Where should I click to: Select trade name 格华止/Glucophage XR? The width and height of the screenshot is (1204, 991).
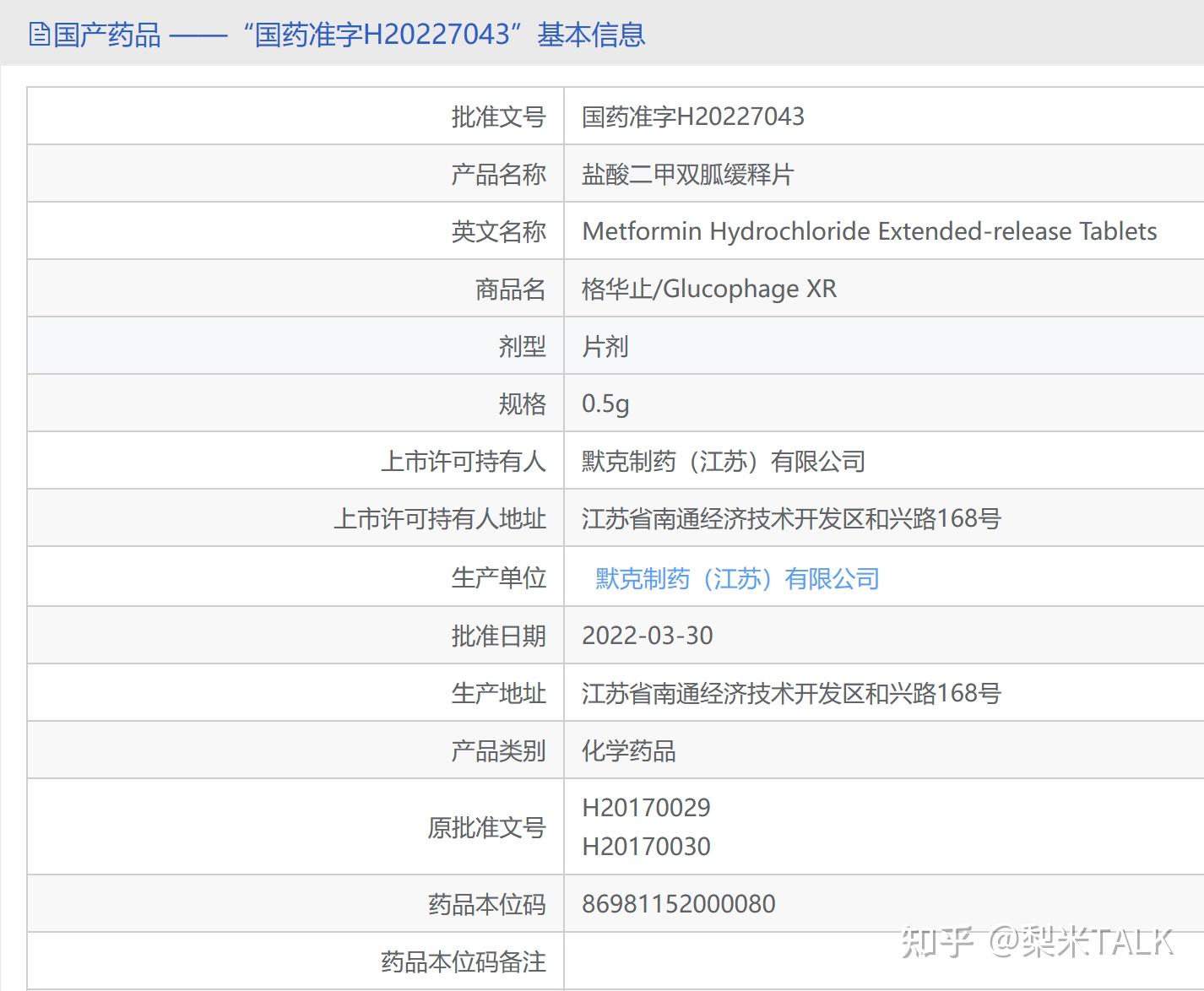(x=709, y=289)
